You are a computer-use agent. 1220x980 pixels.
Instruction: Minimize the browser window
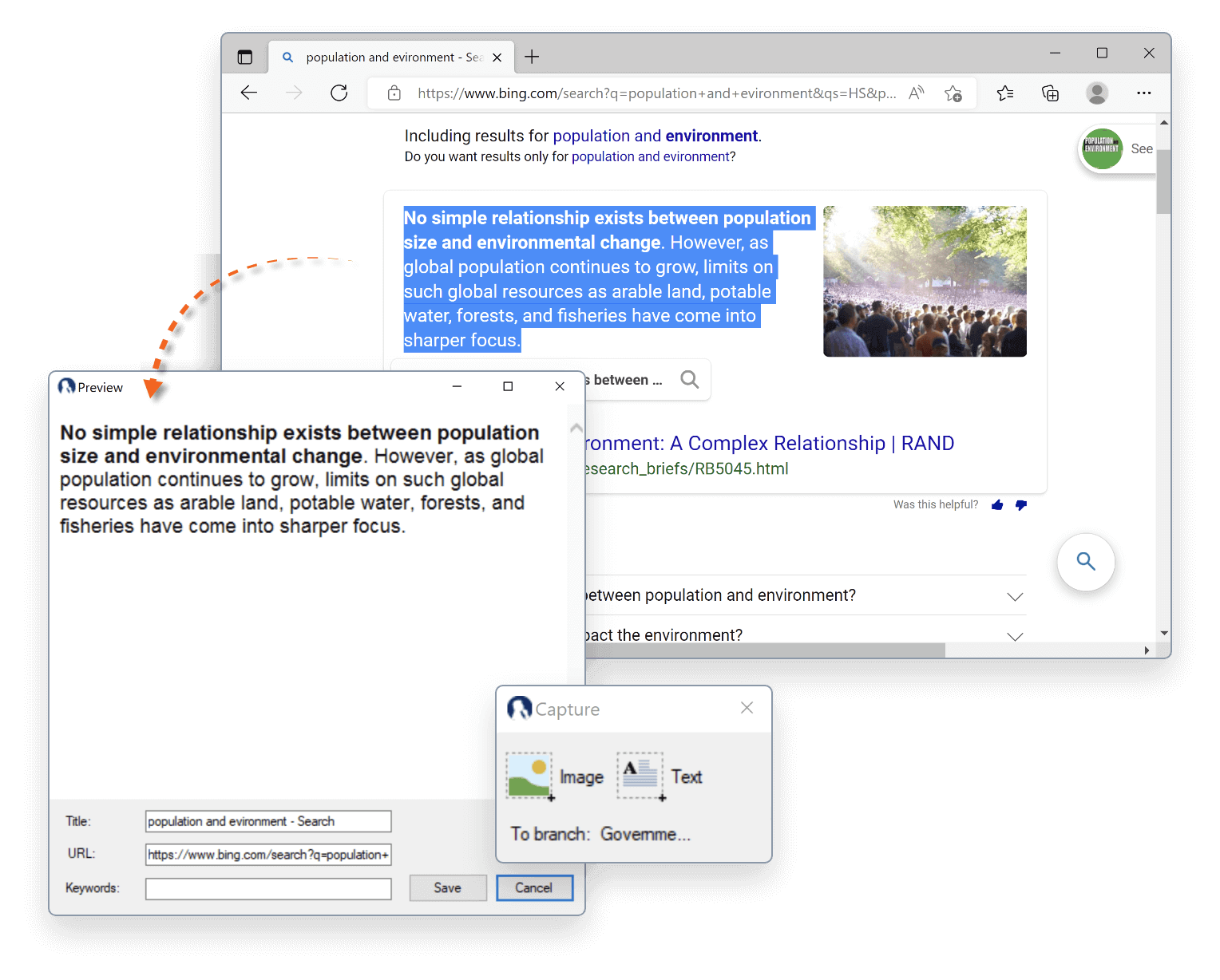click(1055, 53)
